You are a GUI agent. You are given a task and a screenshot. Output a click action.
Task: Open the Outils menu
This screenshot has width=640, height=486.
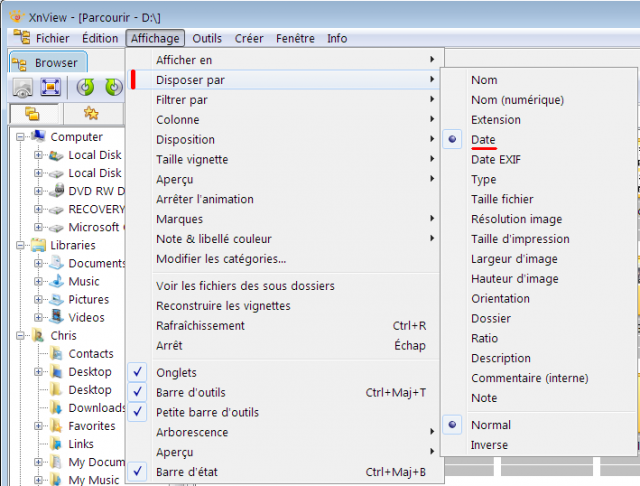[x=207, y=38]
